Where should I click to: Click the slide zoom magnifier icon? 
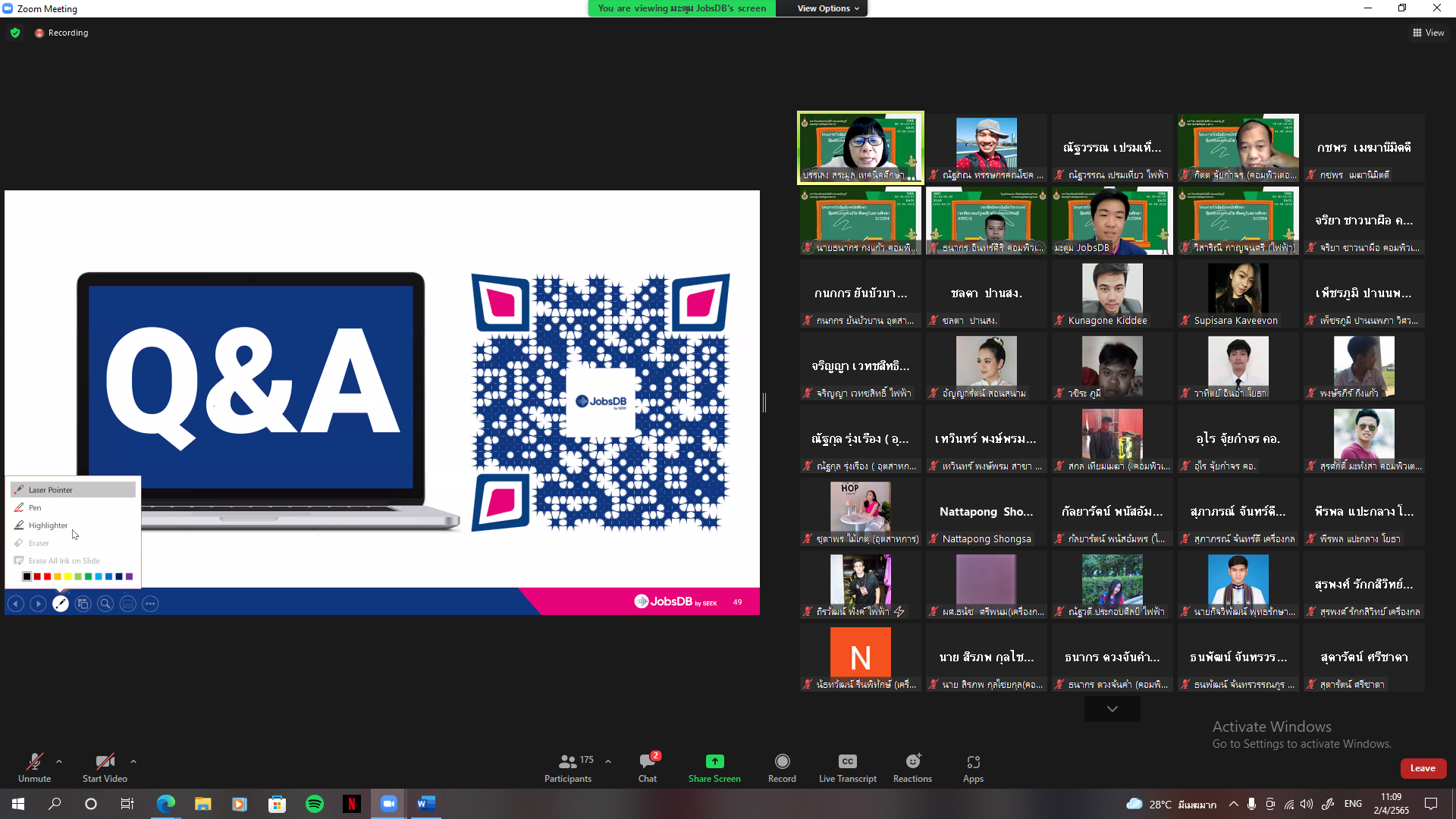click(x=105, y=604)
